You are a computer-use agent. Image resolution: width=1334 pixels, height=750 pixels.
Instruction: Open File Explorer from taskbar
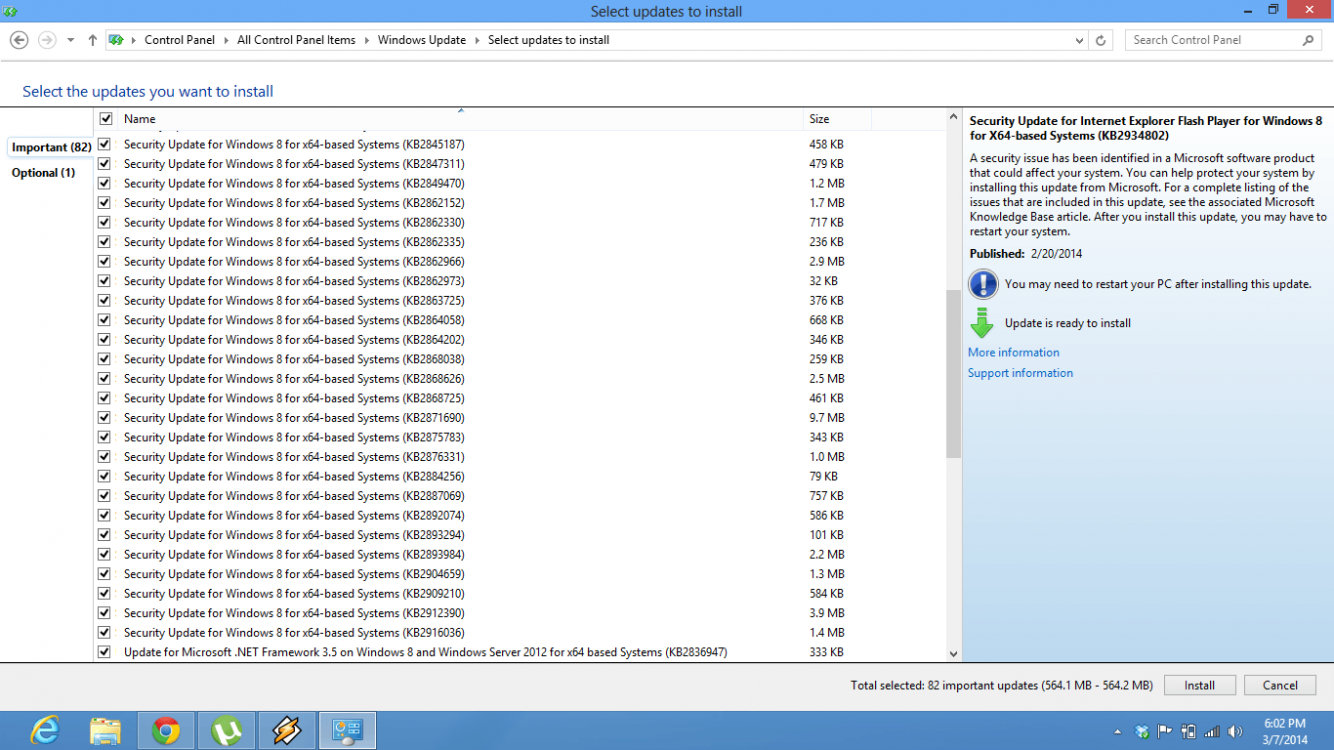pos(105,731)
